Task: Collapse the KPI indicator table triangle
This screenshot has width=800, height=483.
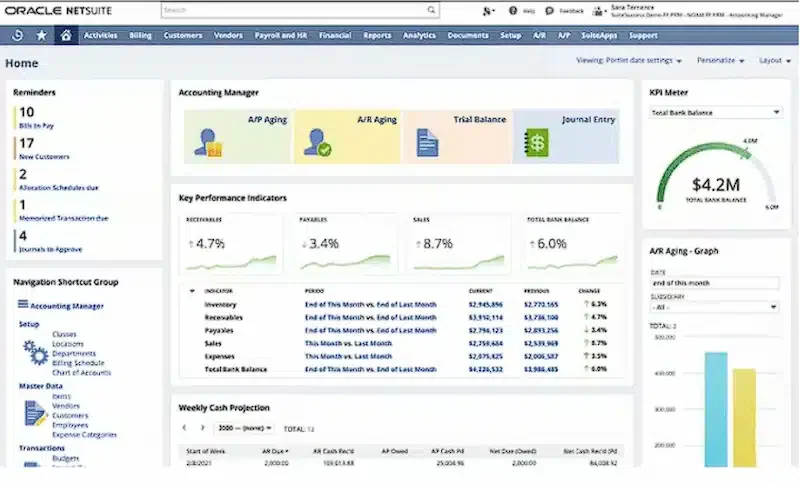Action: click(192, 291)
